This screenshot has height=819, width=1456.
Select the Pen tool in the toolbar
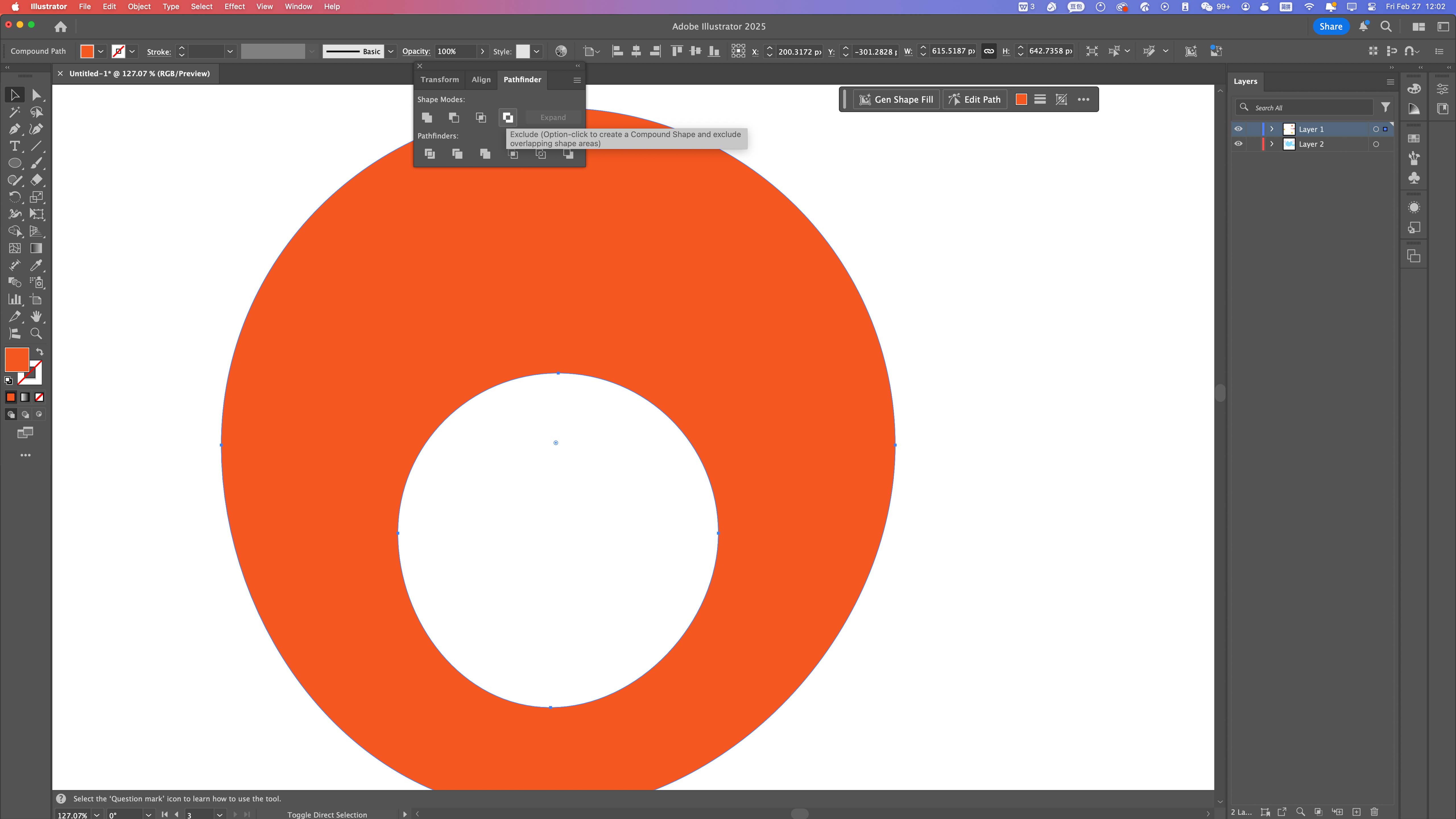(x=15, y=129)
